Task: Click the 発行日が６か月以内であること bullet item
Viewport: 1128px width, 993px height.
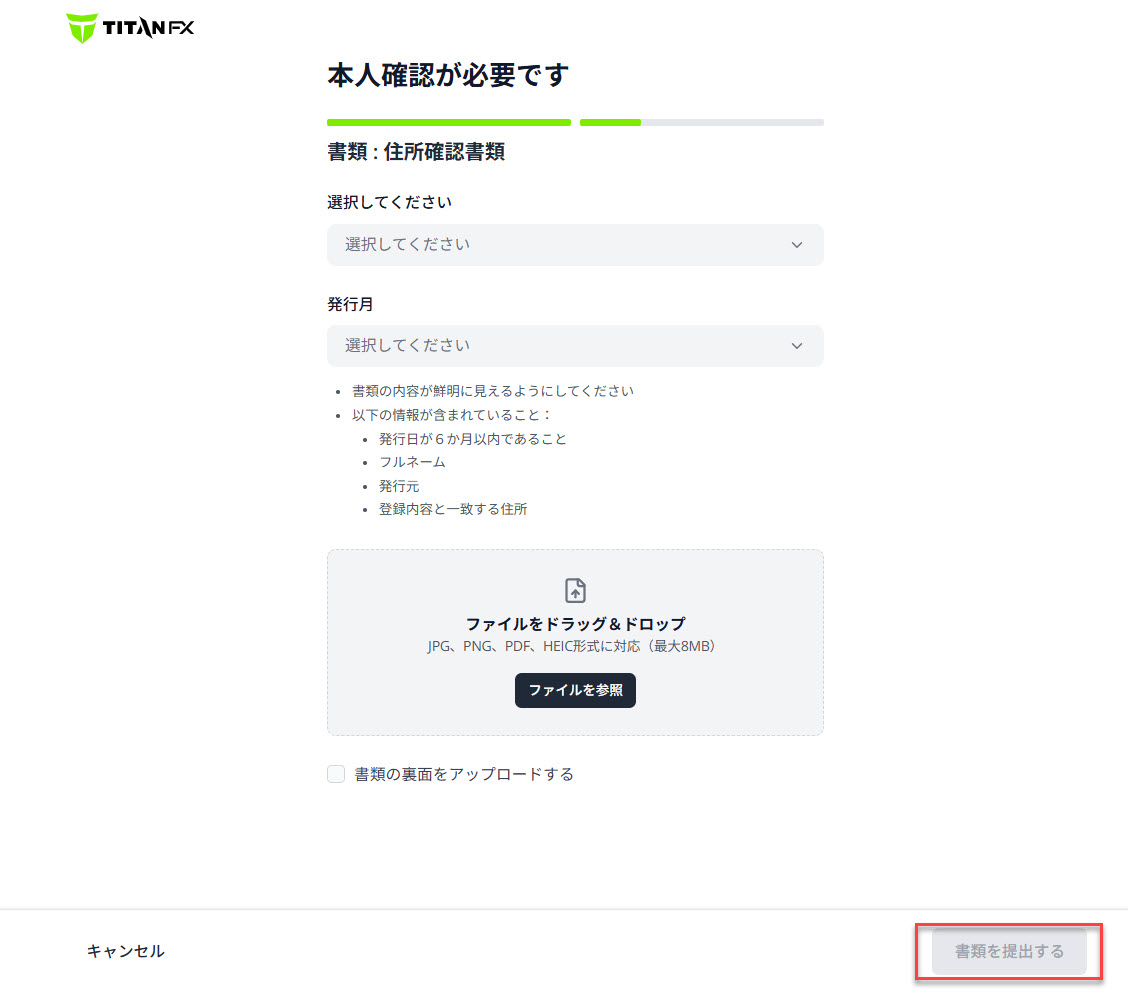Action: (x=473, y=439)
